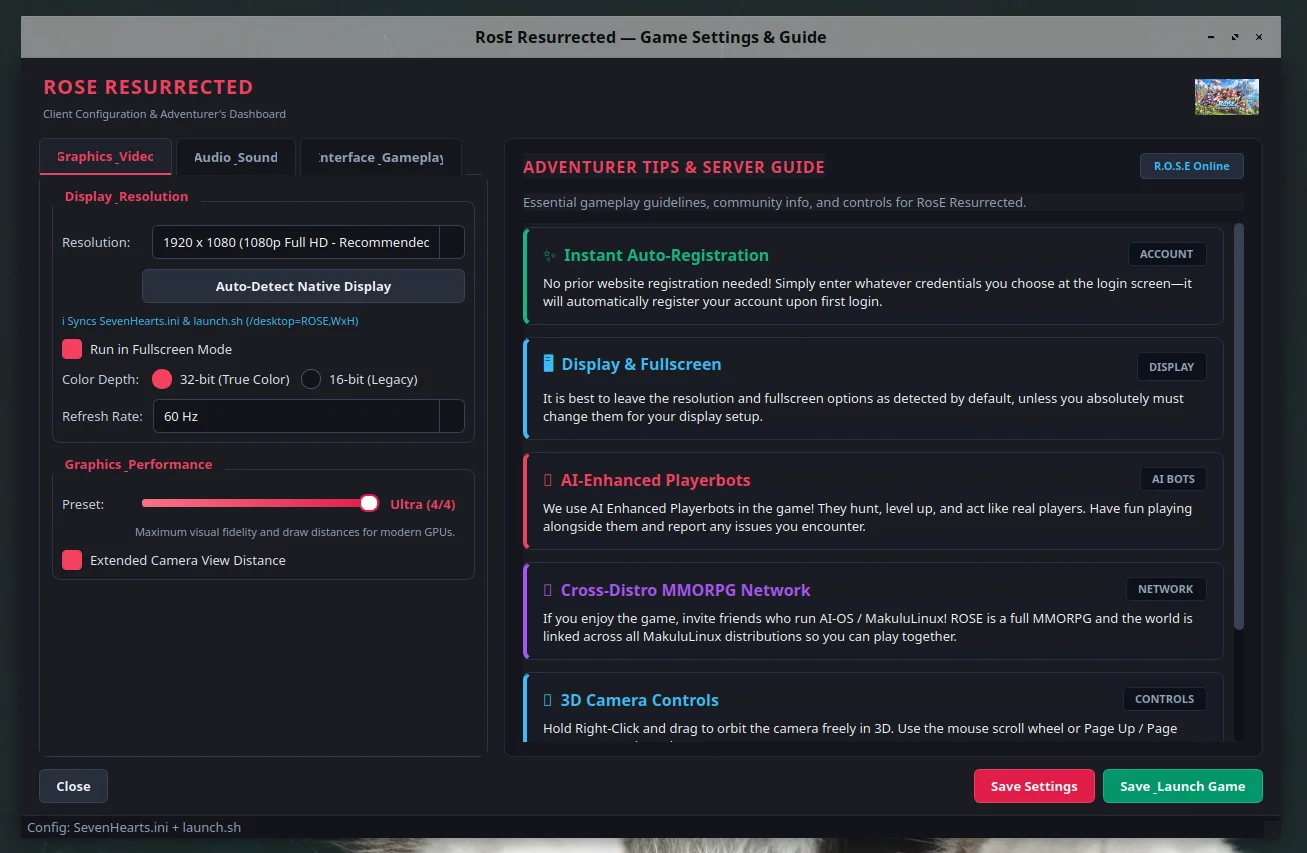The image size is (1307, 853).
Task: Open the Resolution dropdown
Action: [x=308, y=242]
